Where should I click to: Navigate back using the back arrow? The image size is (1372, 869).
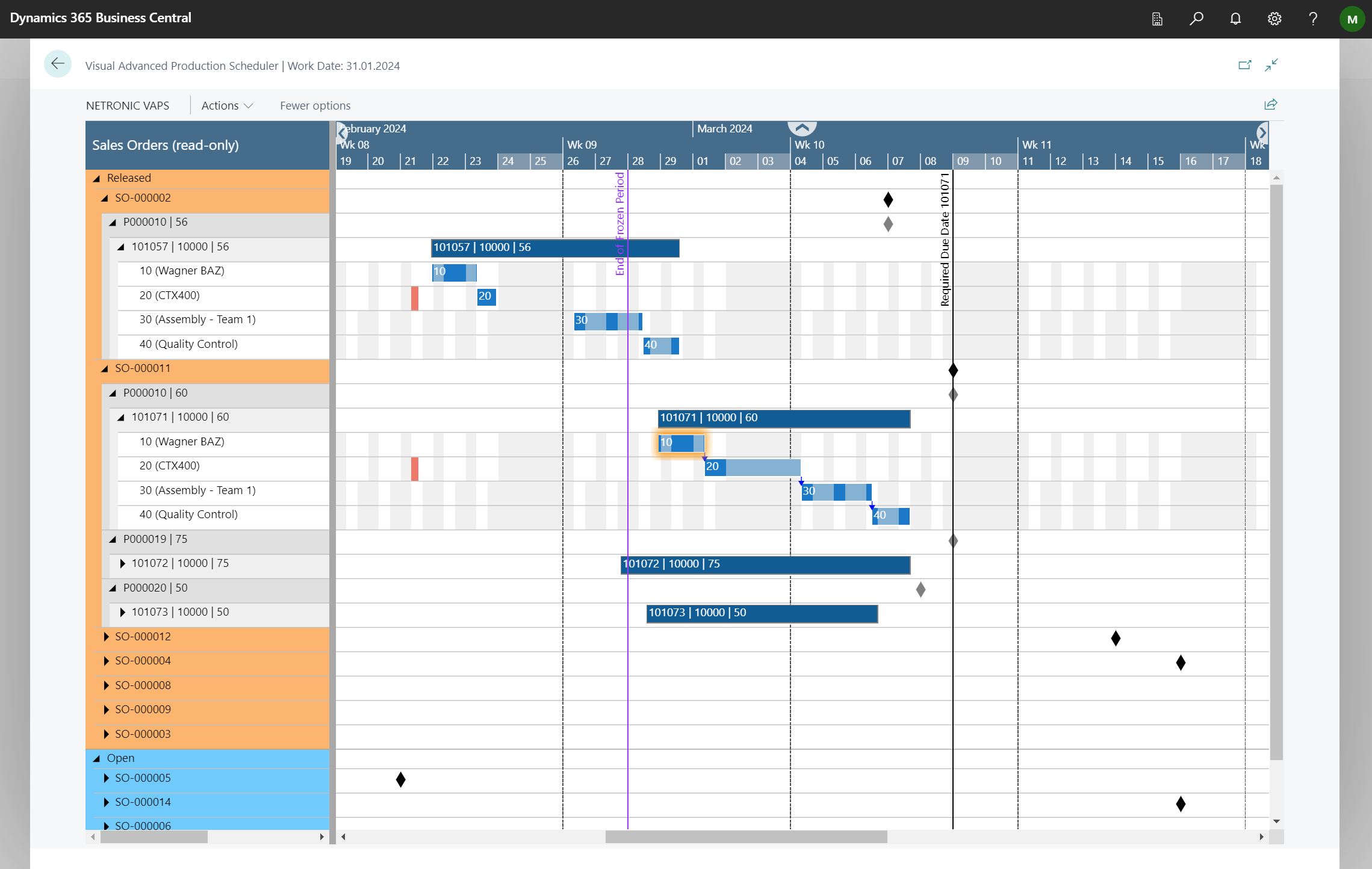(58, 63)
